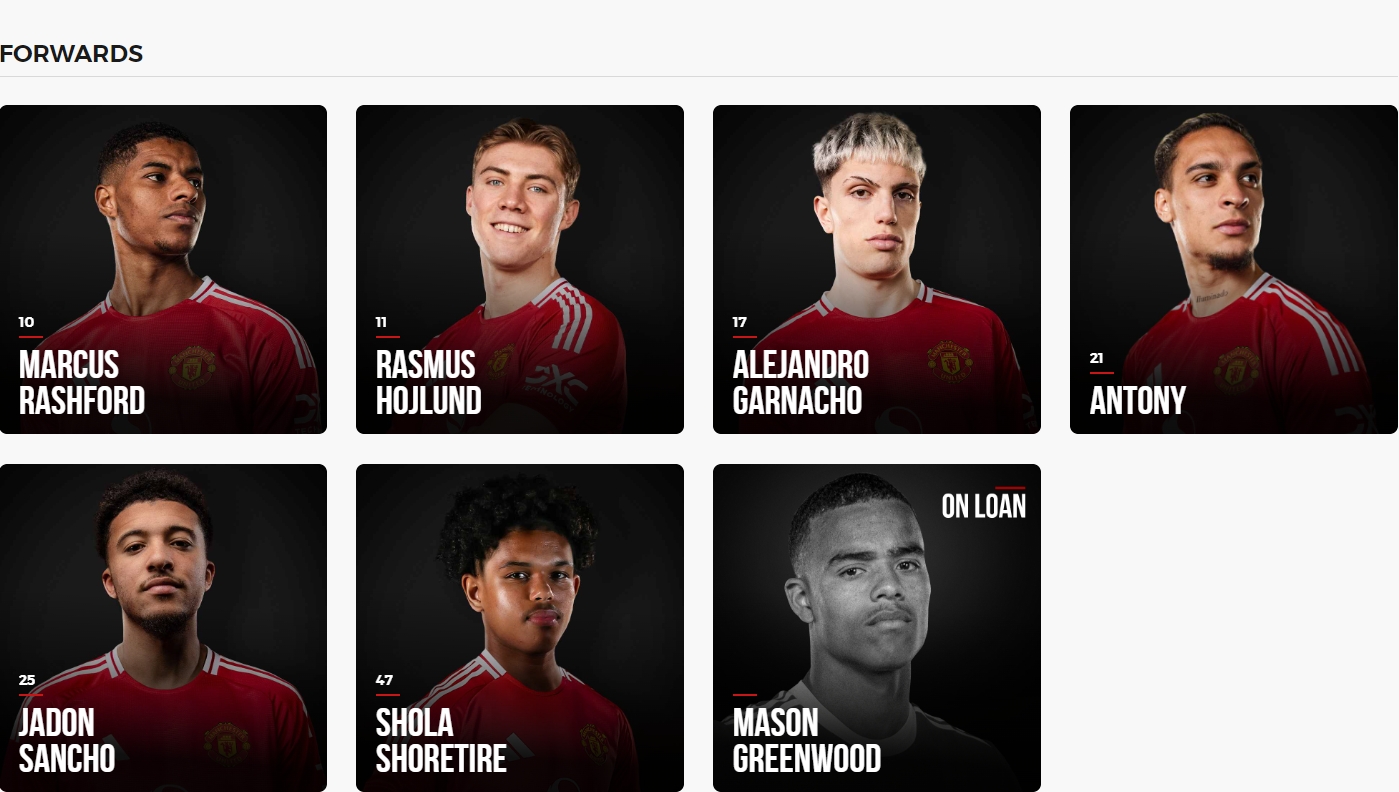Click the Shola Shoretire name text
This screenshot has height=792, width=1399.
[x=441, y=740]
